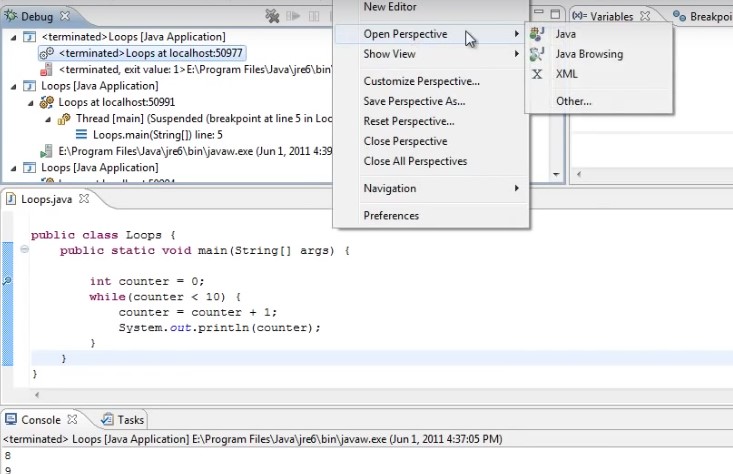The width and height of the screenshot is (733, 474).
Task: Close the Loops.java editor tab
Action: 85,199
